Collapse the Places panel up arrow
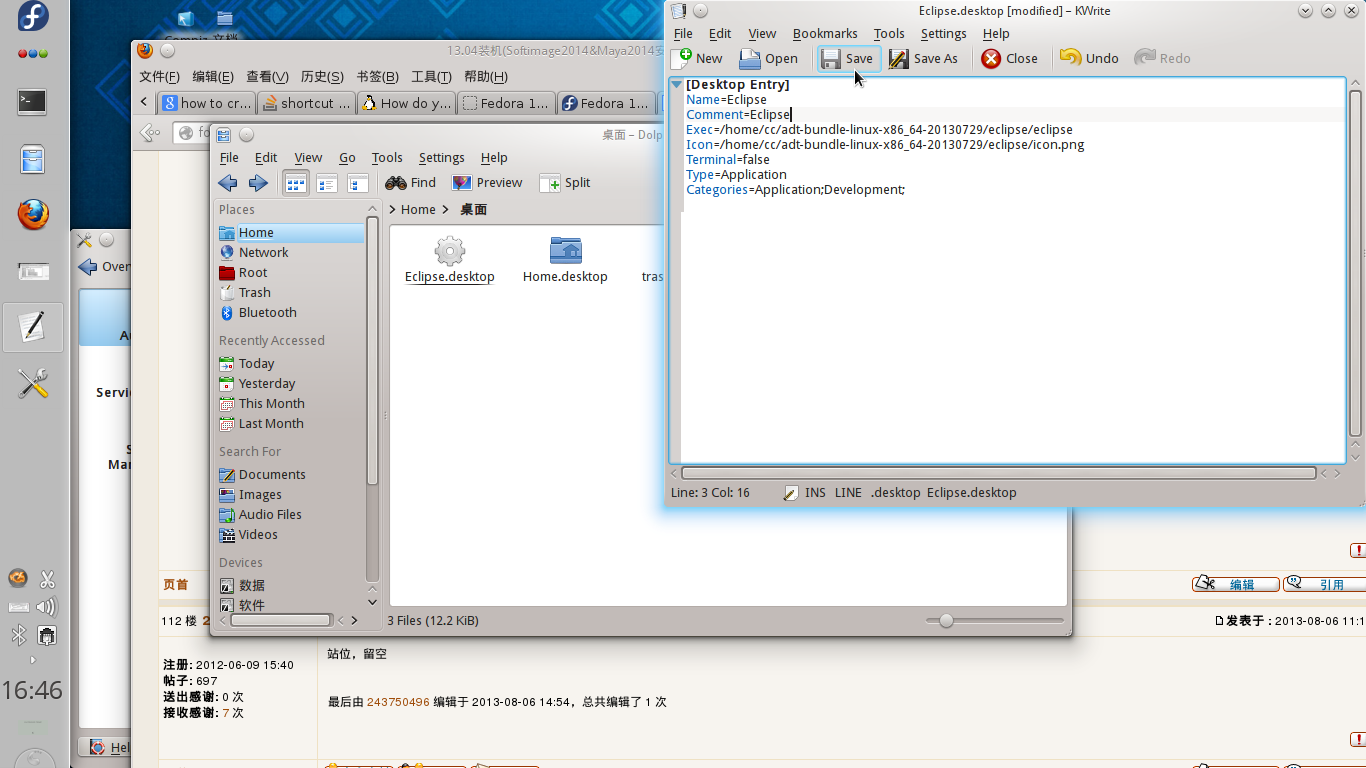The width and height of the screenshot is (1366, 768). pyautogui.click(x=372, y=209)
